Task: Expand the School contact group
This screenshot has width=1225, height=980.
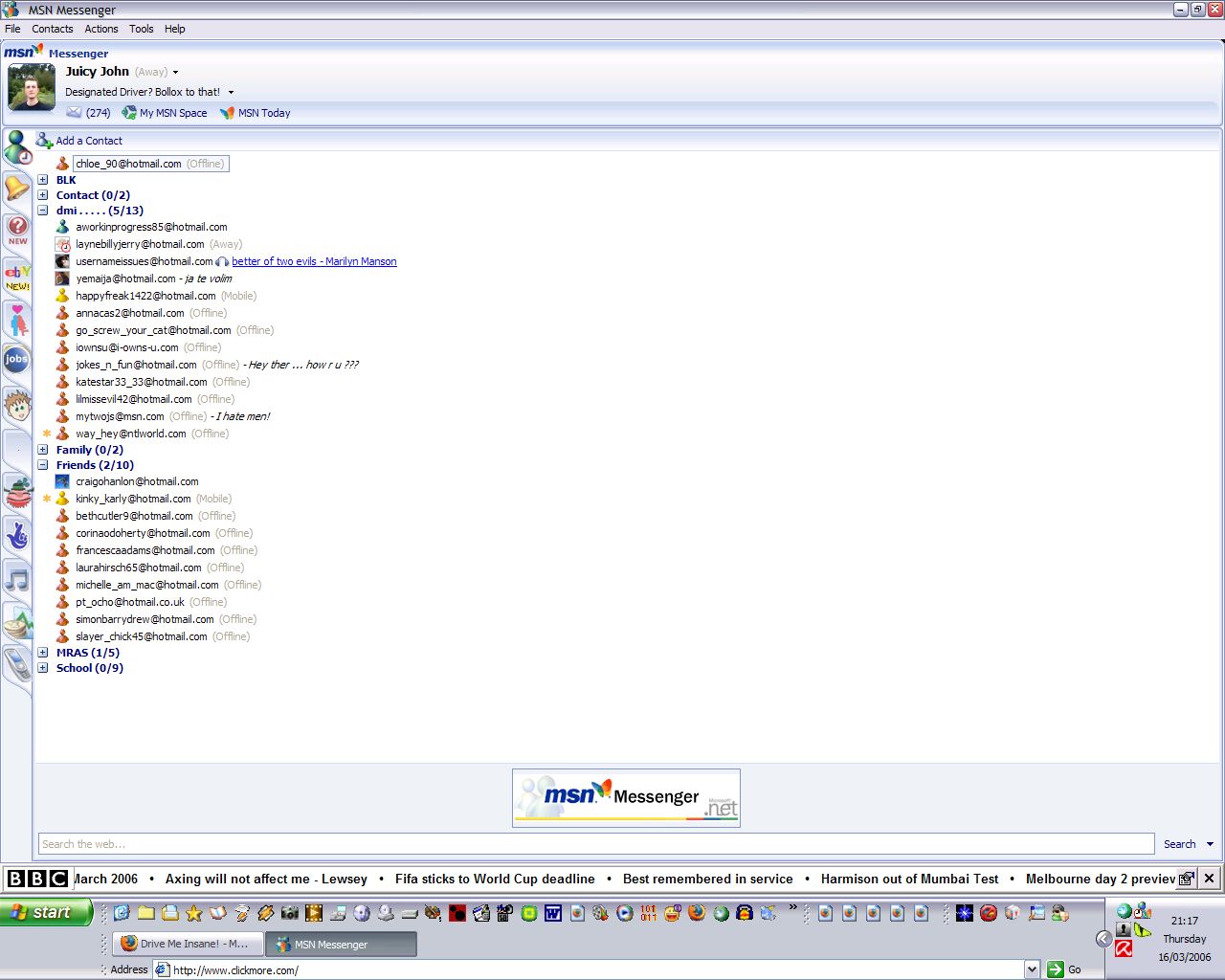Action: 43,668
